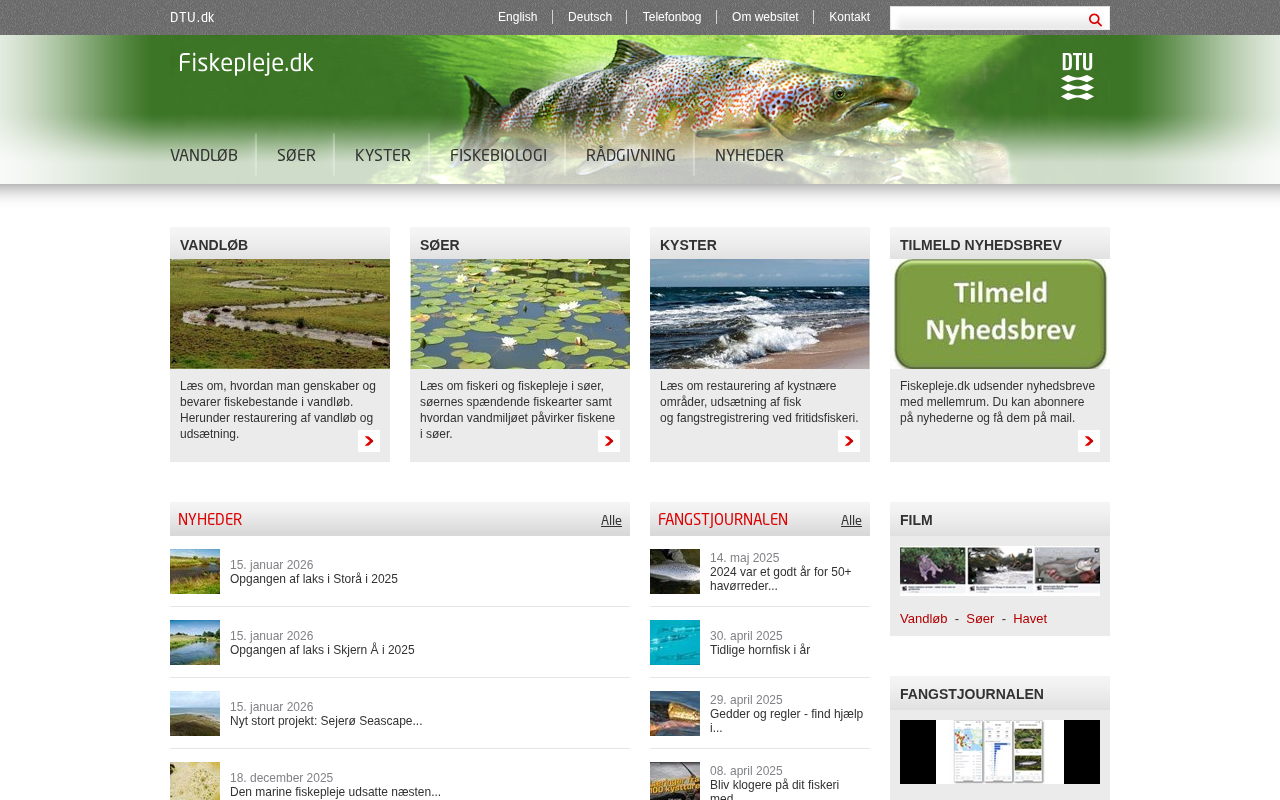Open Søer films link
Image resolution: width=1280 pixels, height=800 pixels.
[980, 619]
